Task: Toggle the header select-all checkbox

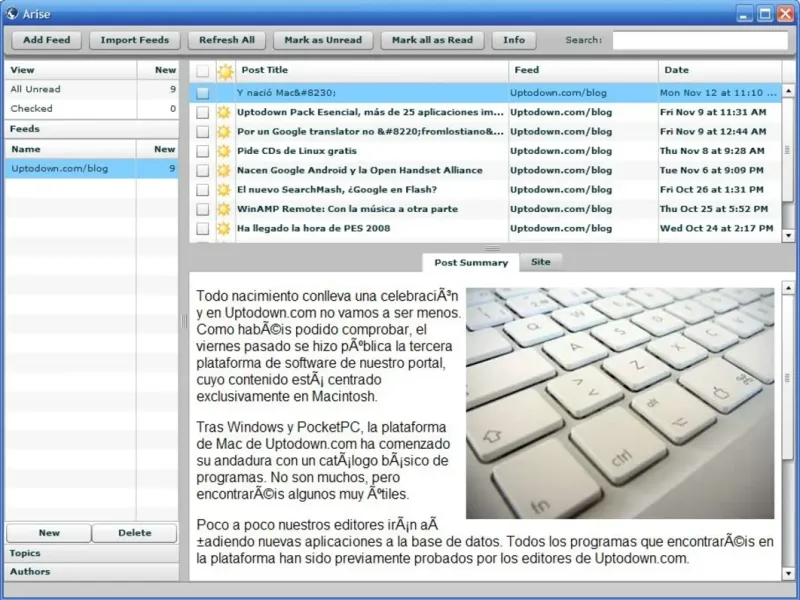Action: click(203, 71)
